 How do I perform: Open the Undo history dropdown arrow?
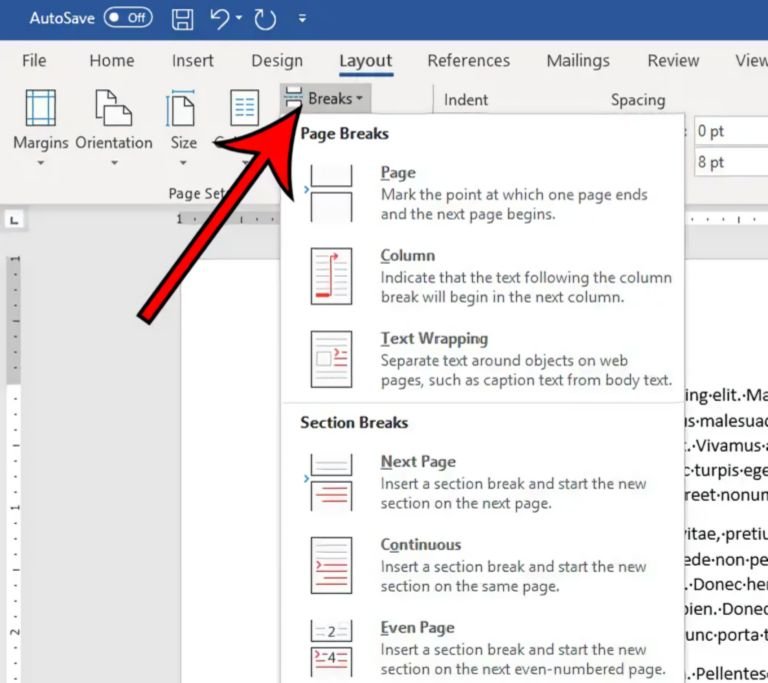(x=239, y=18)
